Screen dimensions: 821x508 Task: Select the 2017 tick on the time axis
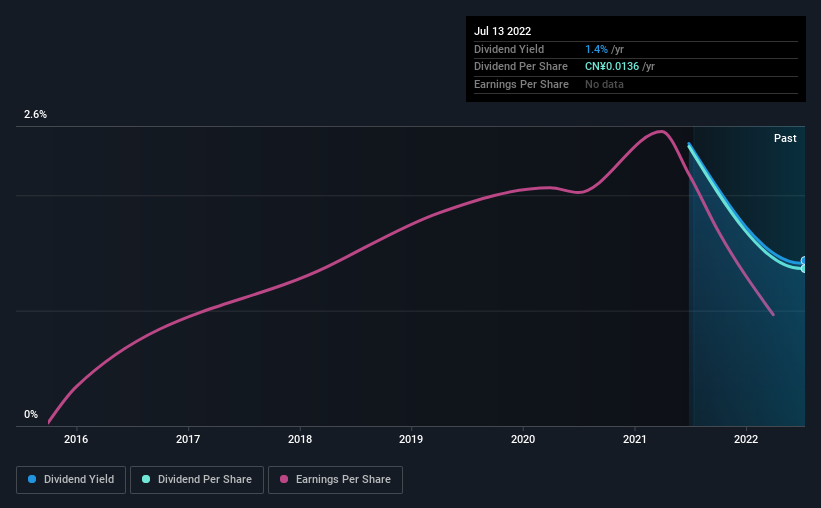(x=188, y=439)
